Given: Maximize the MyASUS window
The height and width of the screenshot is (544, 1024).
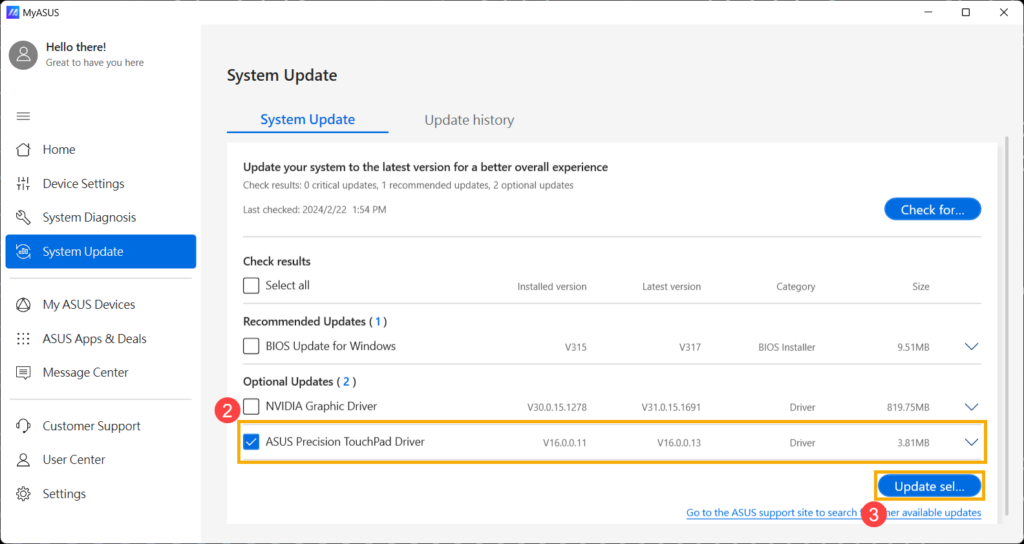Looking at the screenshot, I should [966, 12].
